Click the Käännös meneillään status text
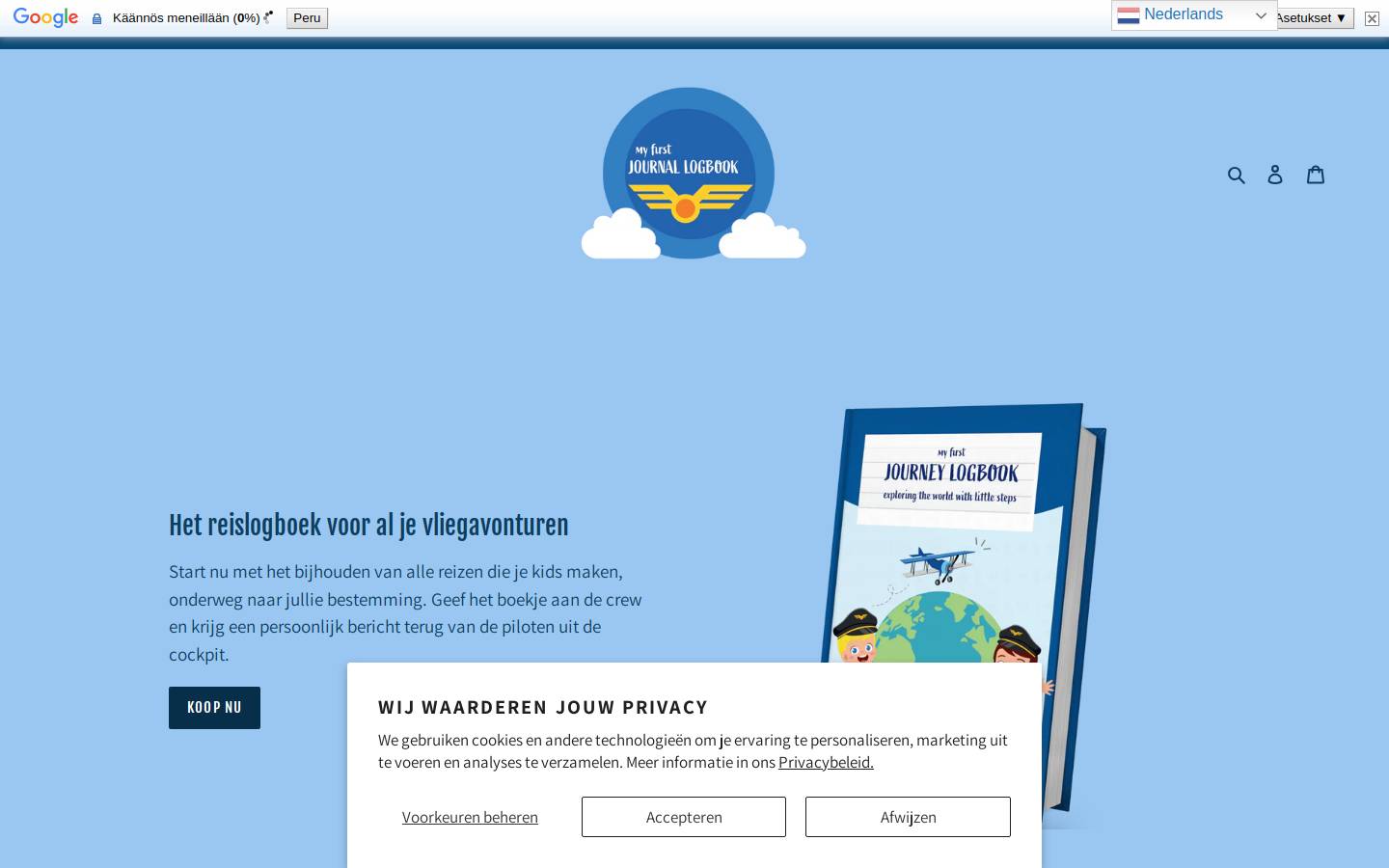The width and height of the screenshot is (1389, 868). (186, 18)
